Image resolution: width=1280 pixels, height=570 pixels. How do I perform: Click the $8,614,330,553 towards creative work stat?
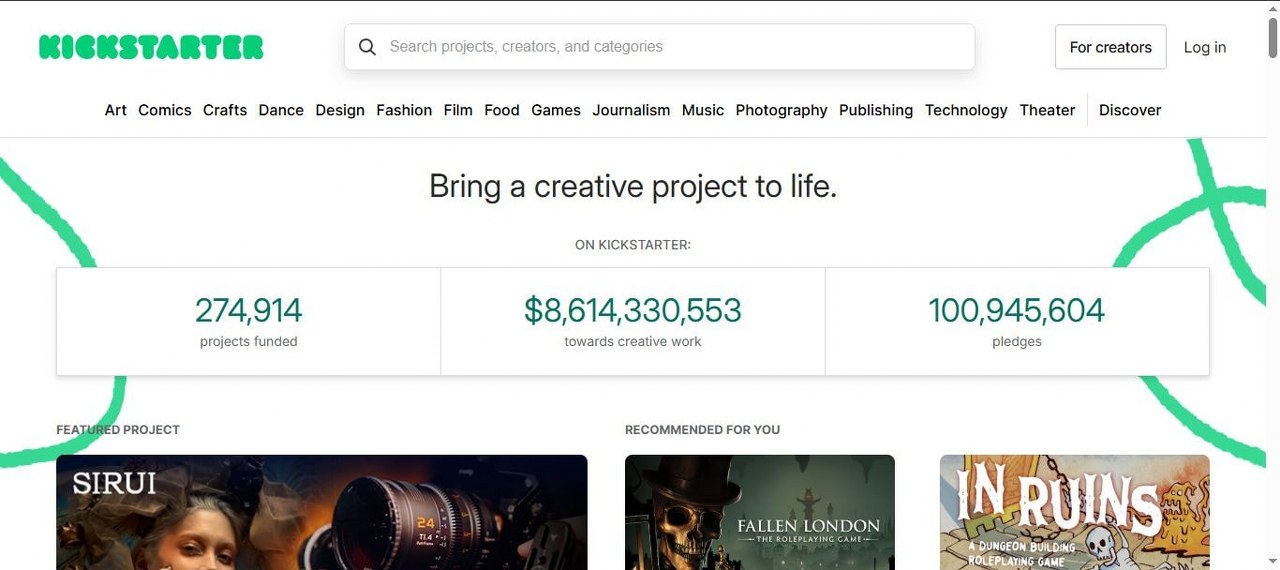tap(633, 321)
